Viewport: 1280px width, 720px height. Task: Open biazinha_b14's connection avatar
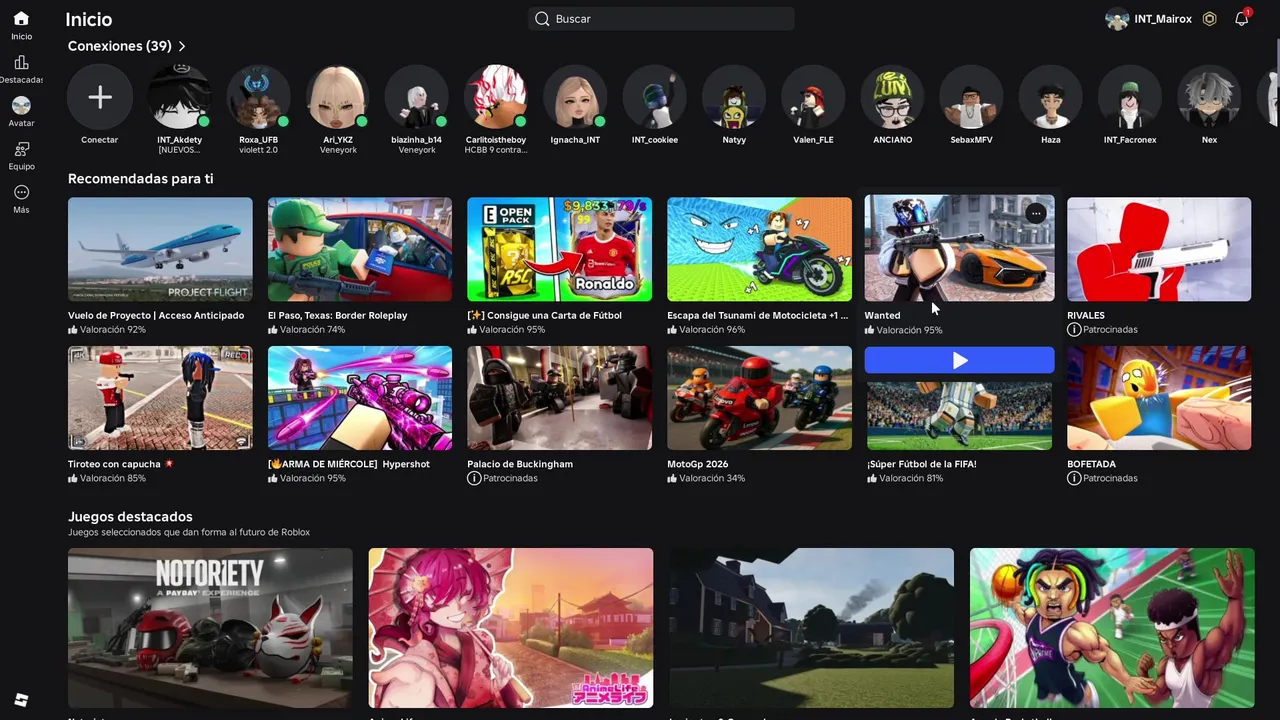[416, 97]
